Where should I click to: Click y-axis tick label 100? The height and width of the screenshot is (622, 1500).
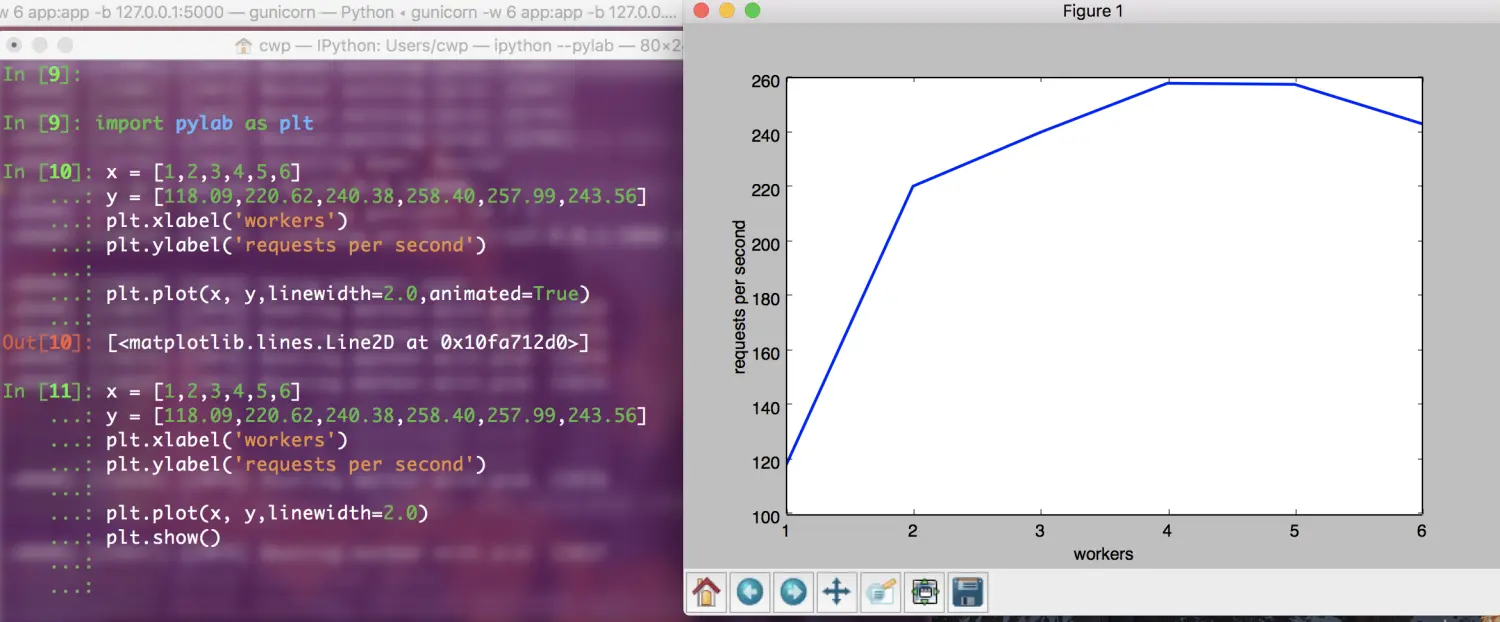point(768,517)
